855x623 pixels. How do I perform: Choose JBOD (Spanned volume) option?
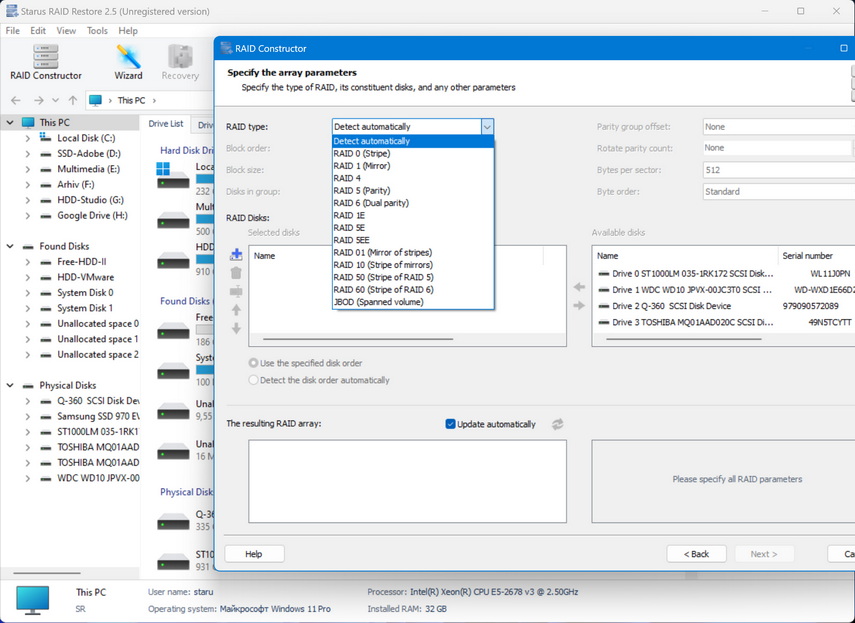pyautogui.click(x=413, y=302)
